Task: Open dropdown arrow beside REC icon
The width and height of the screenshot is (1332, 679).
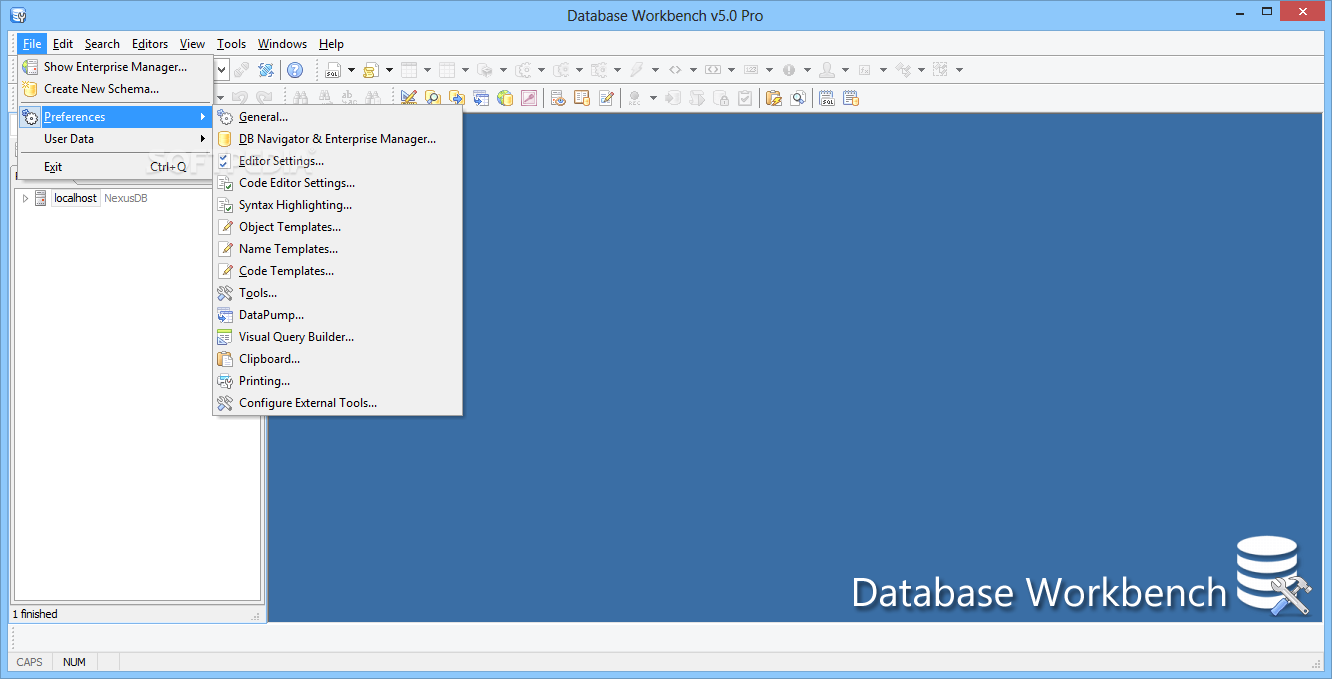Action: pyautogui.click(x=653, y=98)
